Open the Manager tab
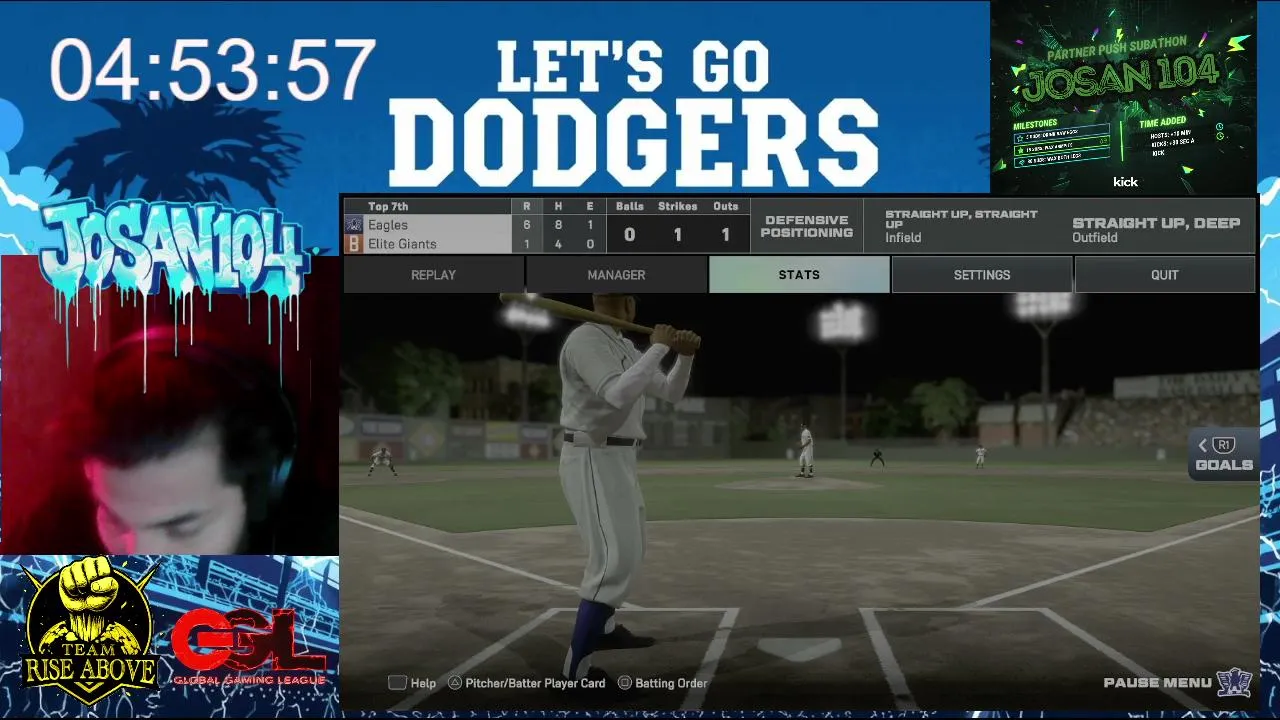The image size is (1280, 720). pos(616,275)
